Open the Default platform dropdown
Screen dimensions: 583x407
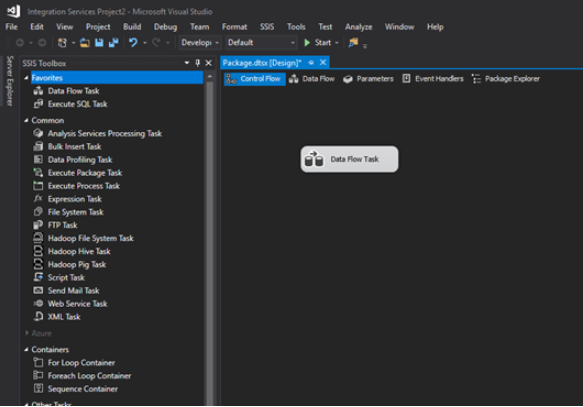click(261, 43)
